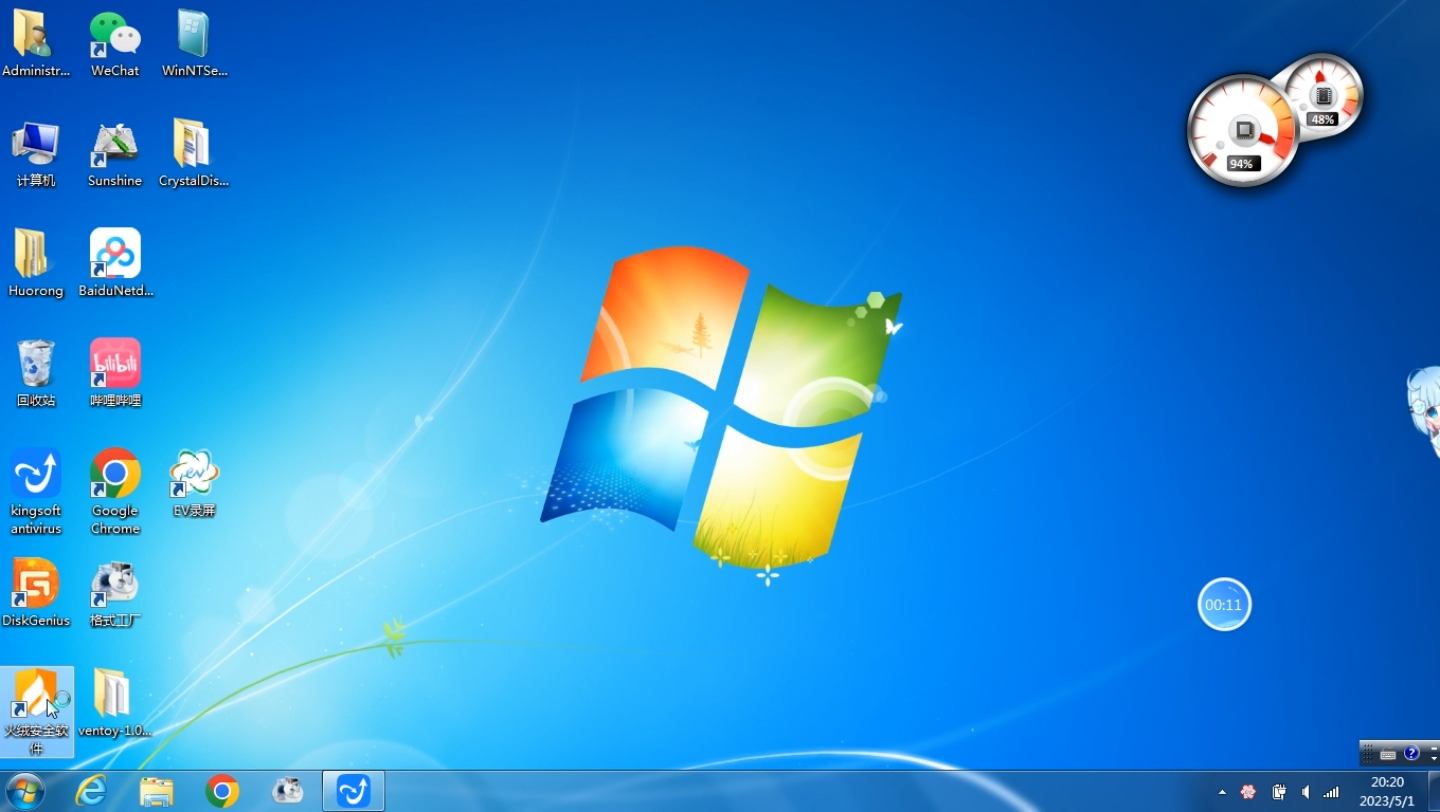Open the language bar help icon
This screenshot has height=812, width=1440.
coord(1411,753)
